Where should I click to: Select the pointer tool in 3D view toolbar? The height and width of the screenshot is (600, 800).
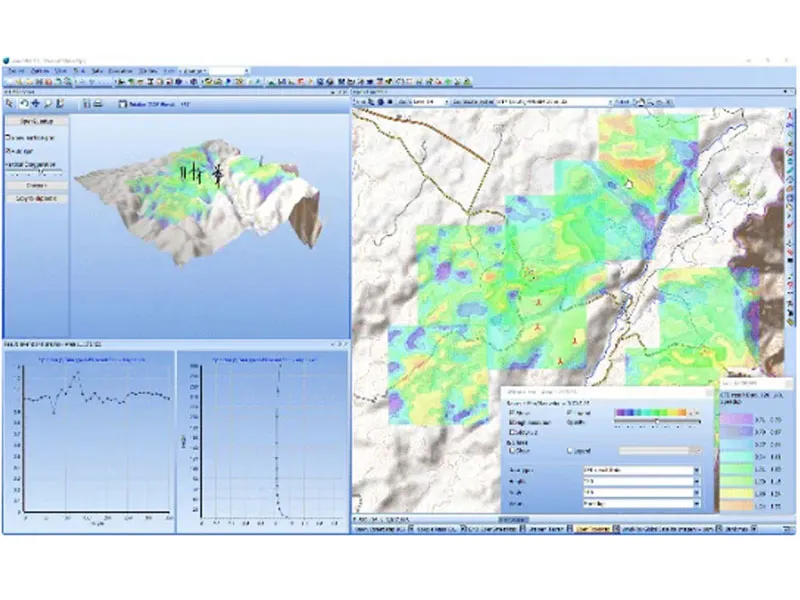point(9,102)
